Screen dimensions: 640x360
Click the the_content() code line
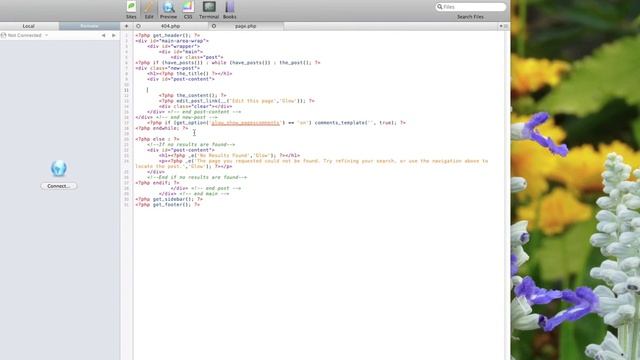click(x=193, y=96)
